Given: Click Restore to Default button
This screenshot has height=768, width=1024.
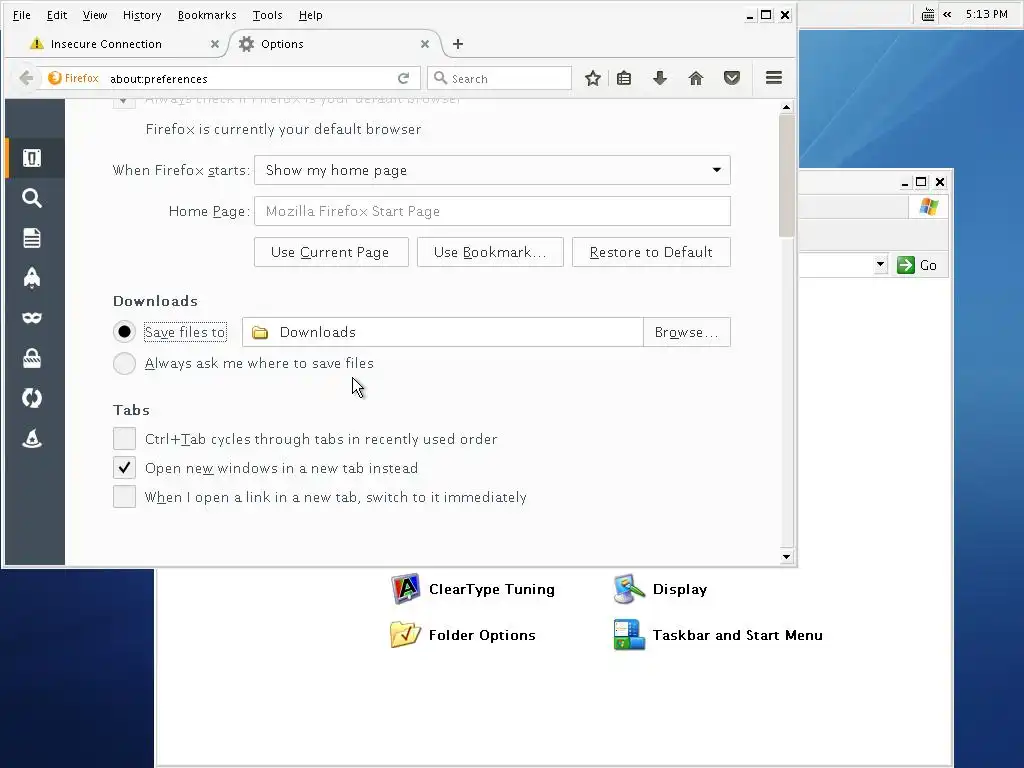Looking at the screenshot, I should pyautogui.click(x=651, y=252).
